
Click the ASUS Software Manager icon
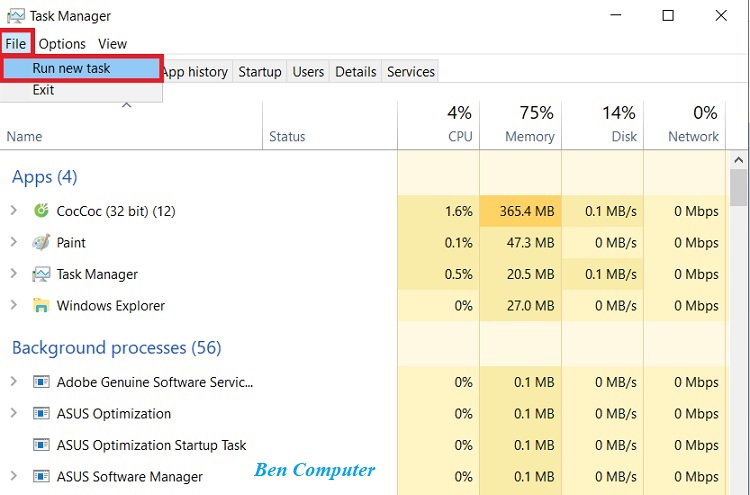41,477
